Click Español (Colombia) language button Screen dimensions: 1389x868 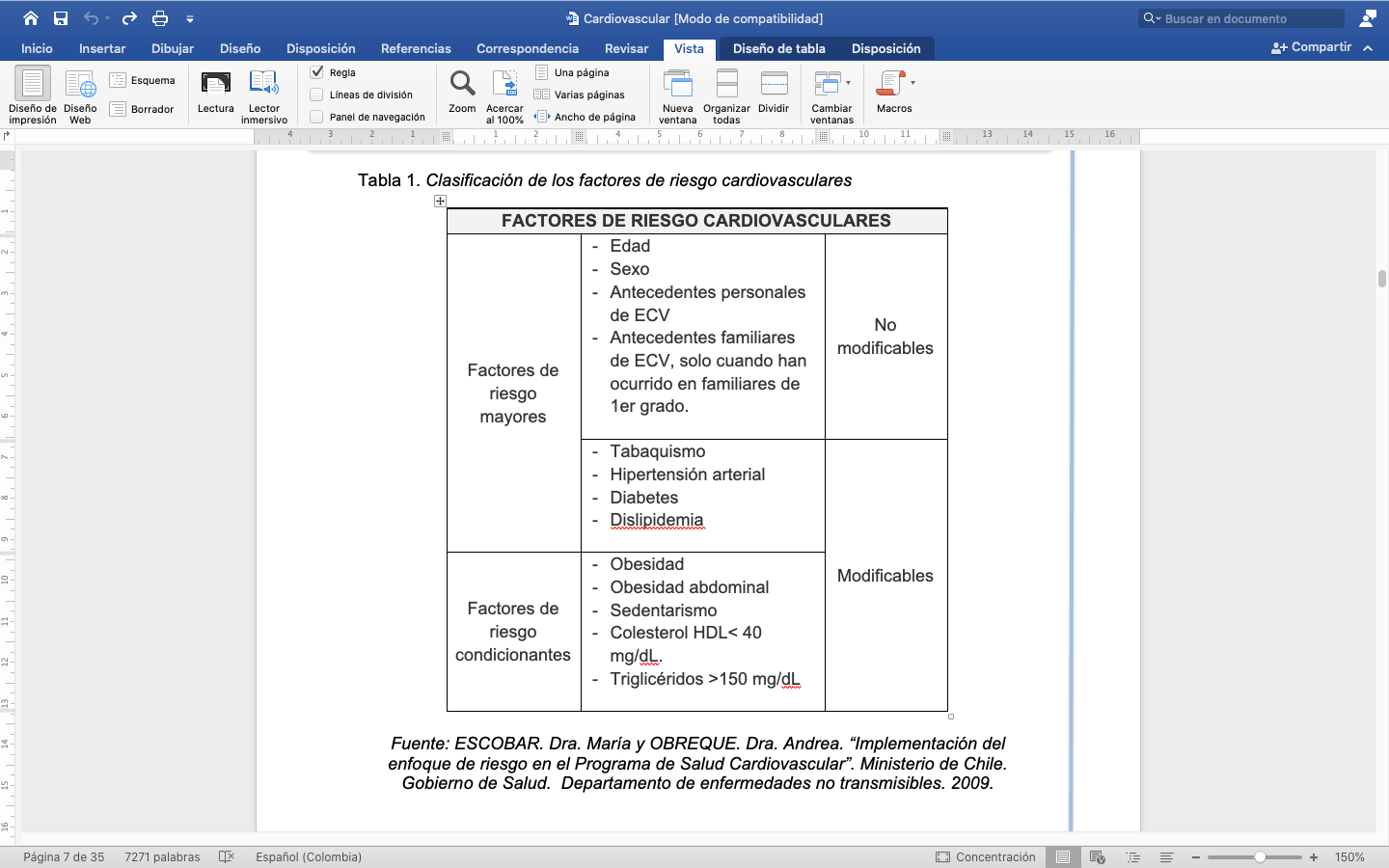tap(309, 856)
